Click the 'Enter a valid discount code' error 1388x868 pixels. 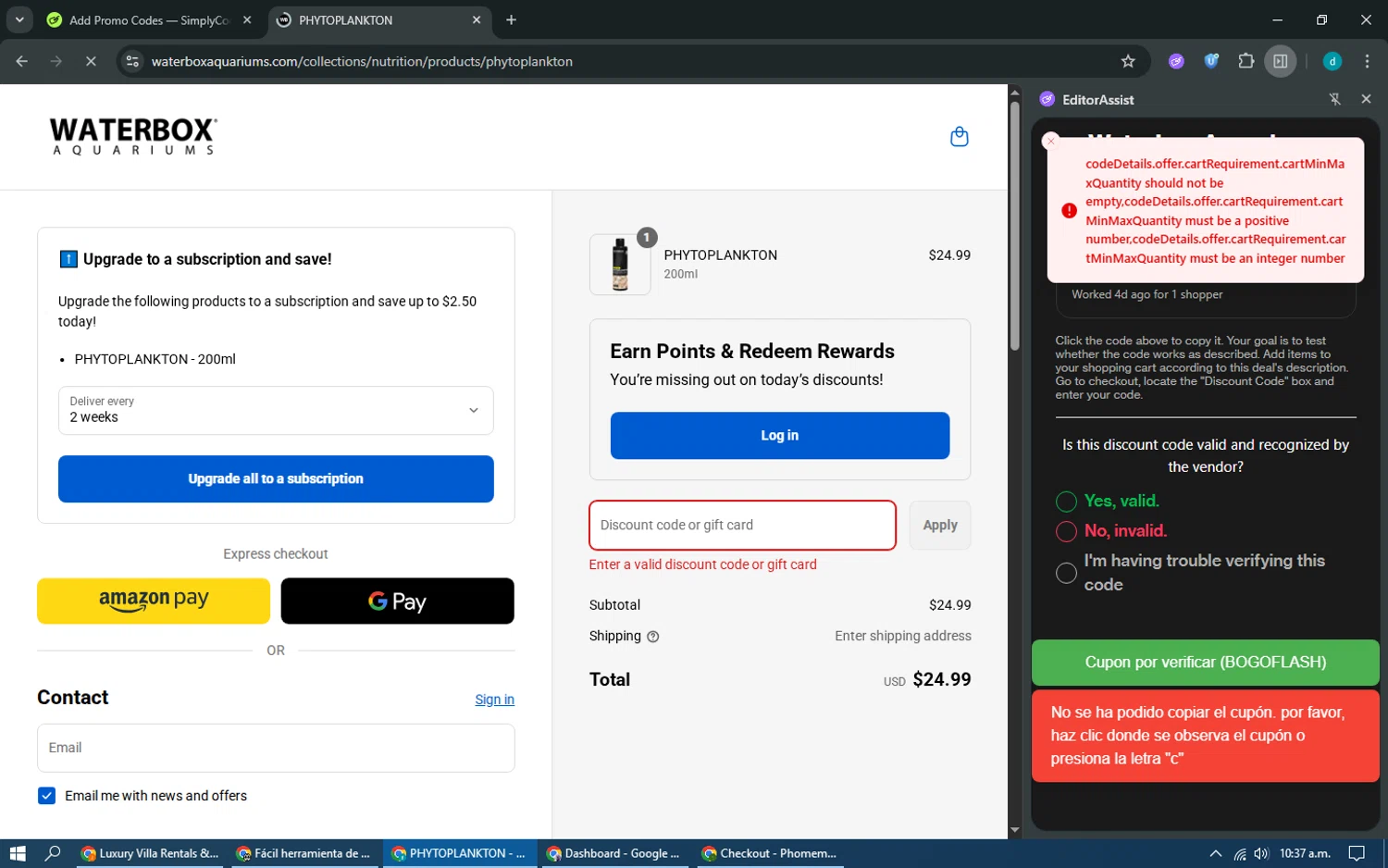(703, 564)
